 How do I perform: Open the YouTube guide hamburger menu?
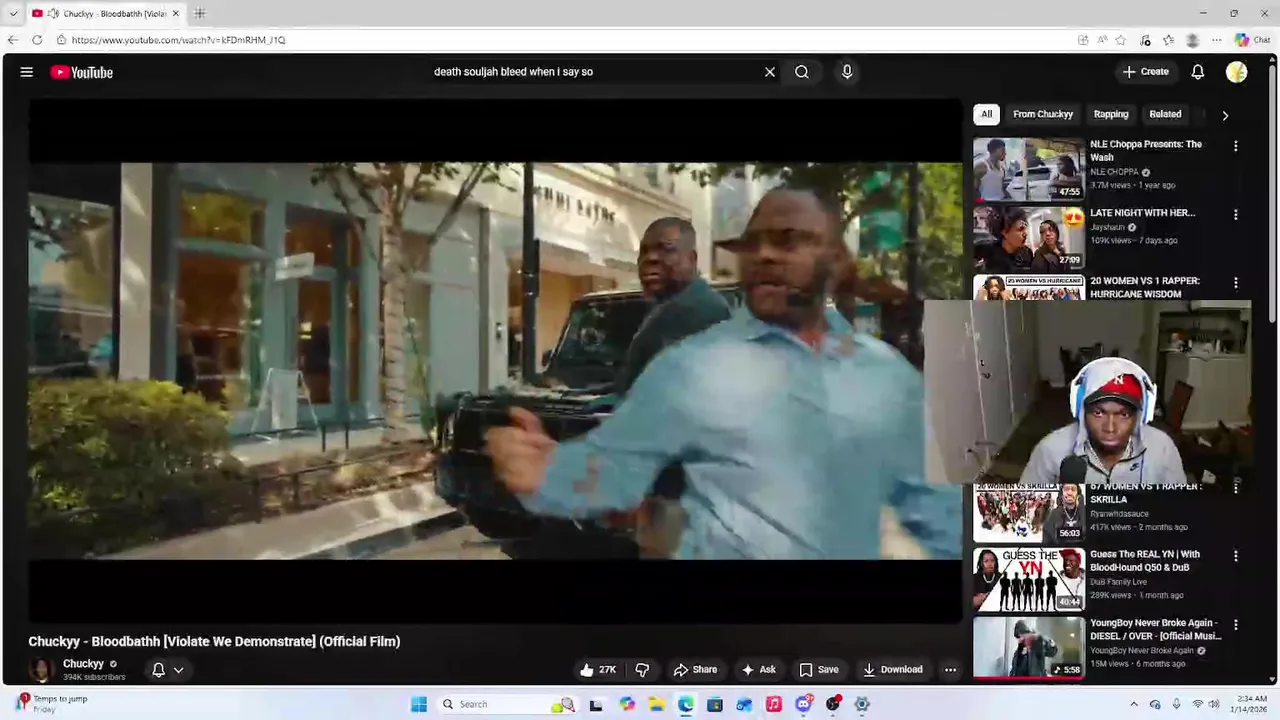coord(27,72)
